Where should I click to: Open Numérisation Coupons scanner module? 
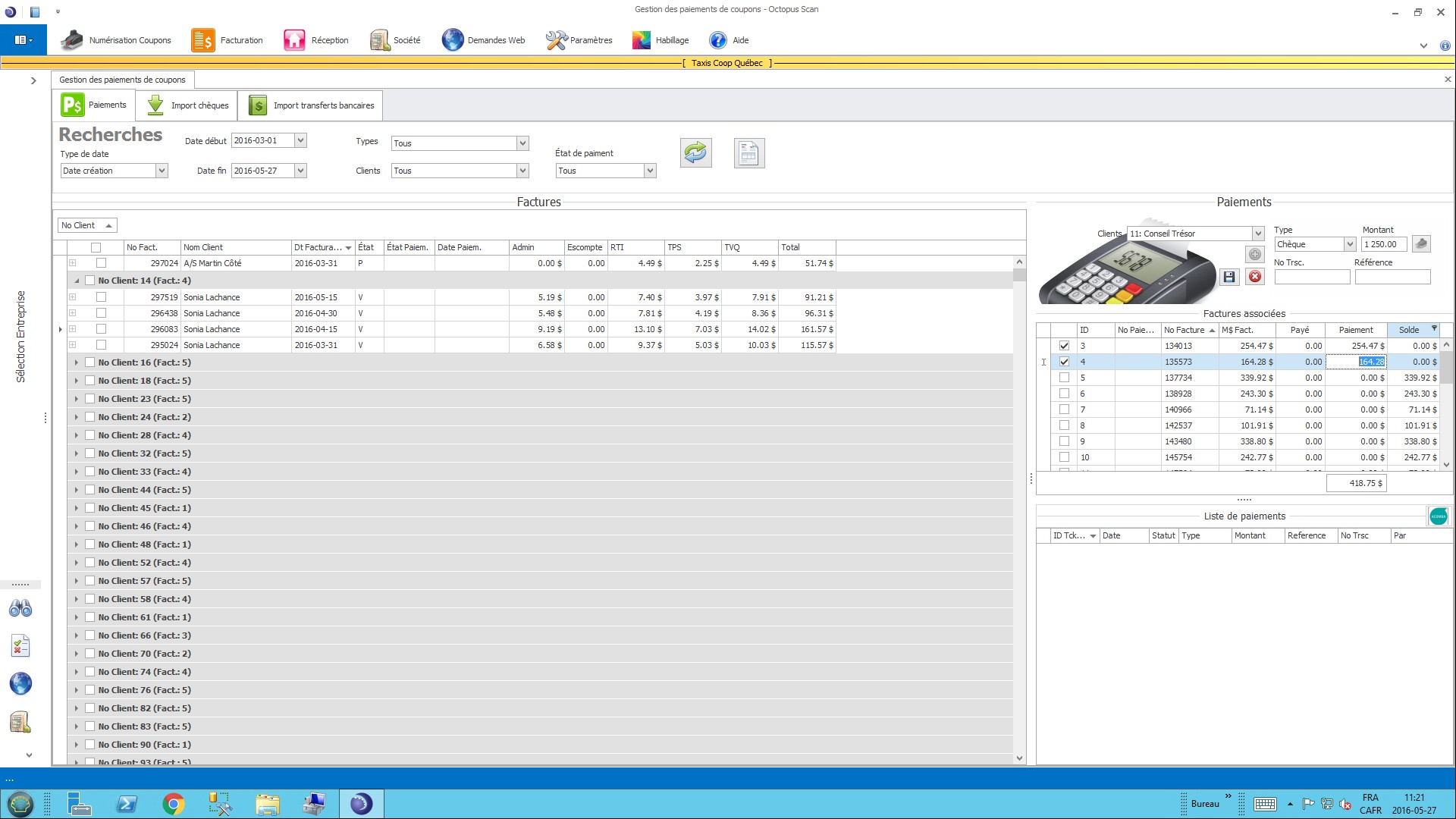(x=116, y=40)
